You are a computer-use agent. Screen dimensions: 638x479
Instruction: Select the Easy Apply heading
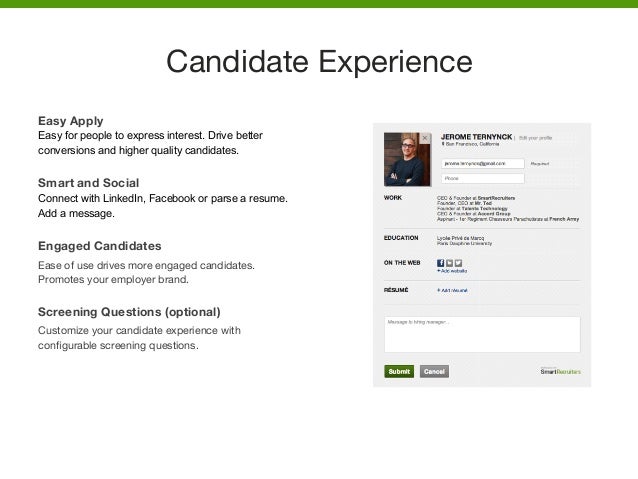click(x=70, y=120)
